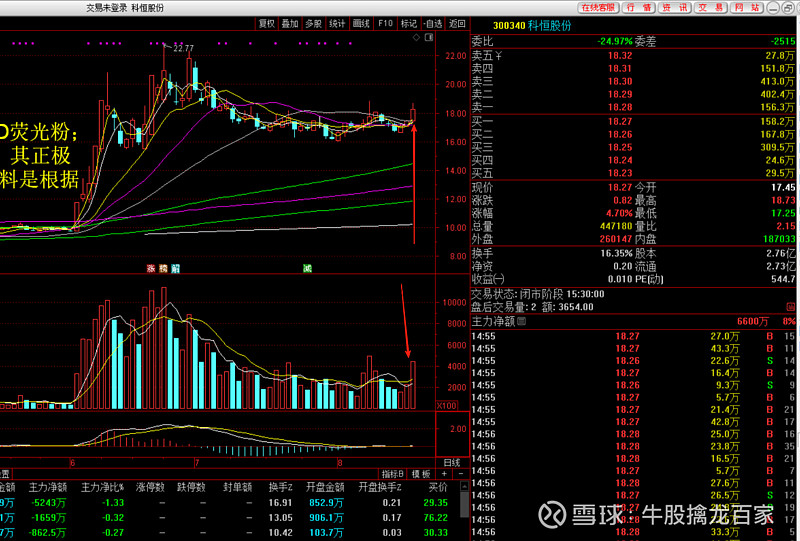
Task: Change the 日线 period selector
Action: (x=452, y=462)
